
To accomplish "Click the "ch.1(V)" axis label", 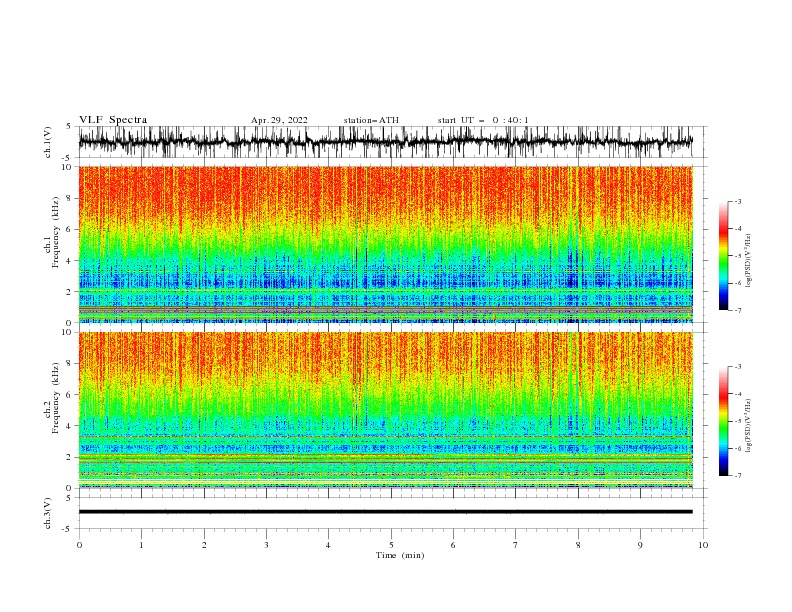I will 48,142.
